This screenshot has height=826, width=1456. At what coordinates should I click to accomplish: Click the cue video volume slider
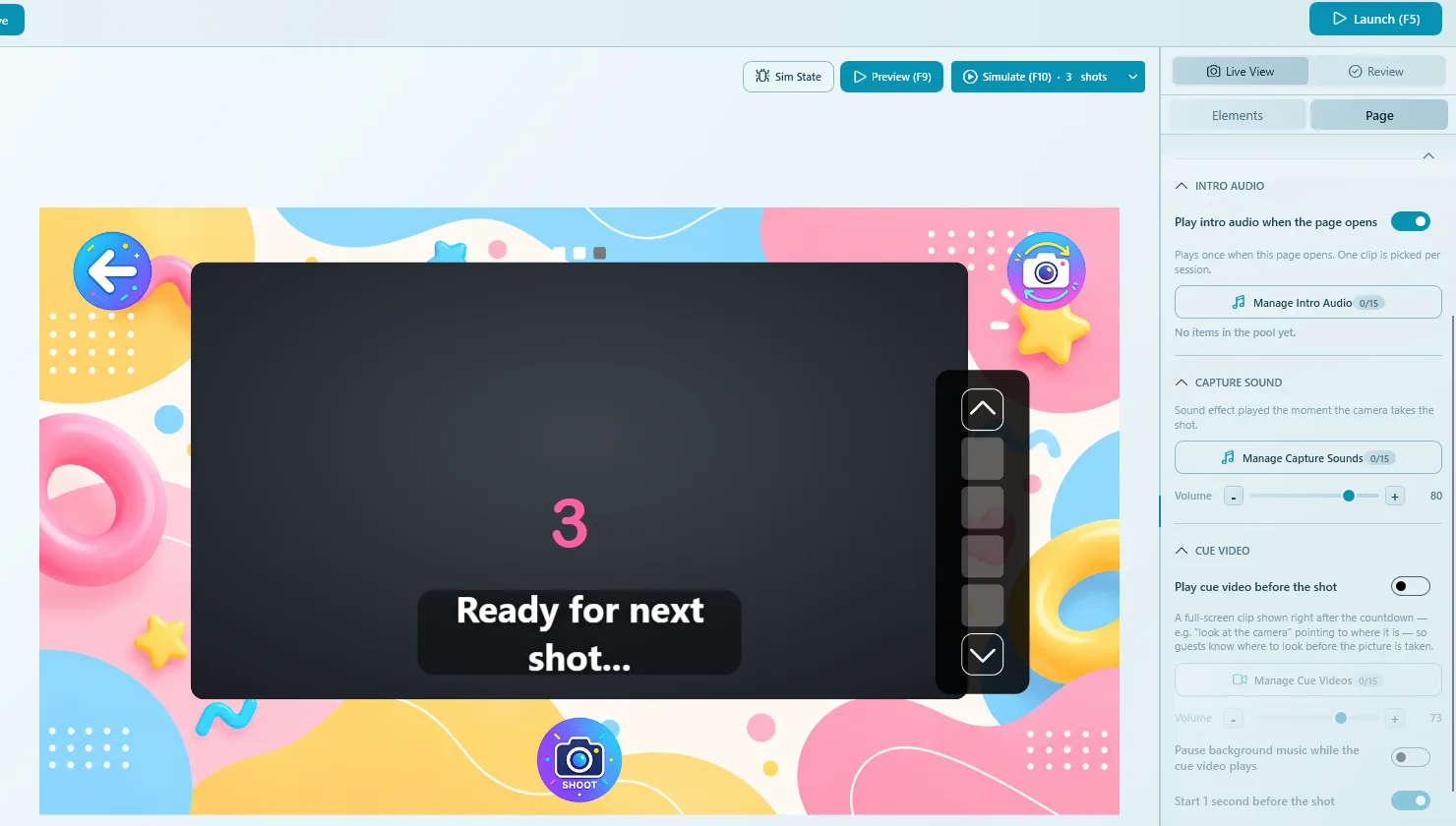pos(1313,718)
